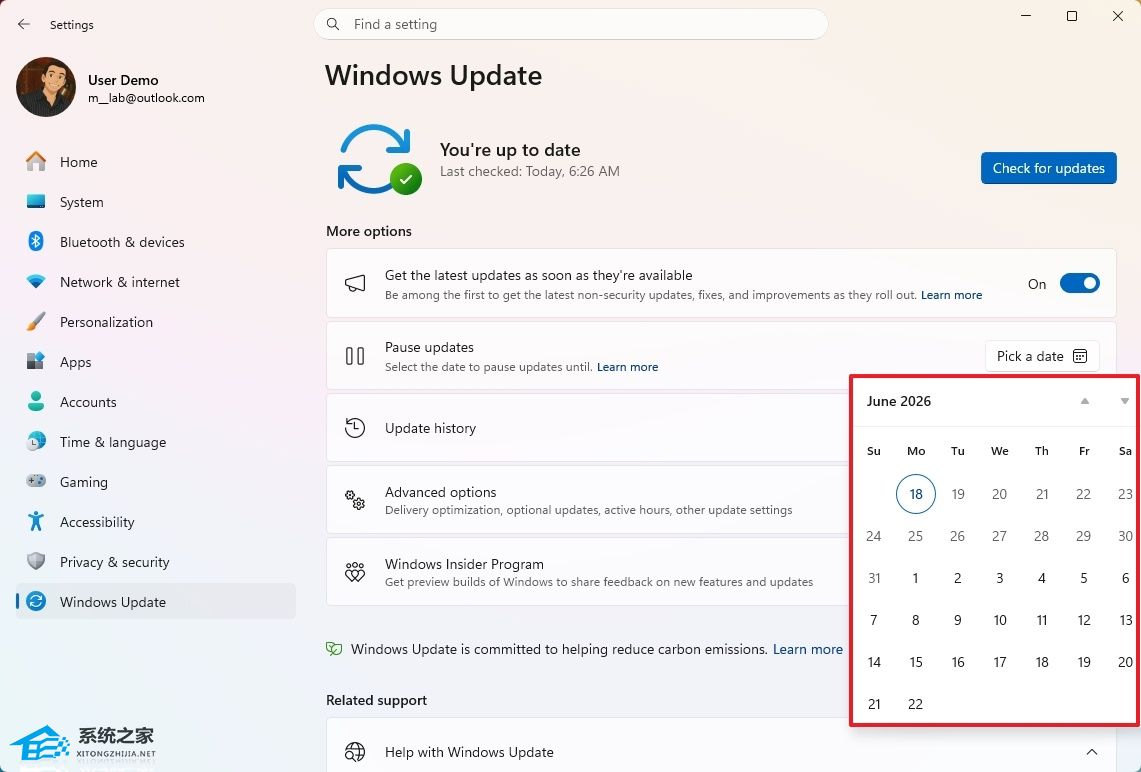Image resolution: width=1141 pixels, height=772 pixels.
Task: Click the June 2026 calendar header
Action: coord(899,401)
